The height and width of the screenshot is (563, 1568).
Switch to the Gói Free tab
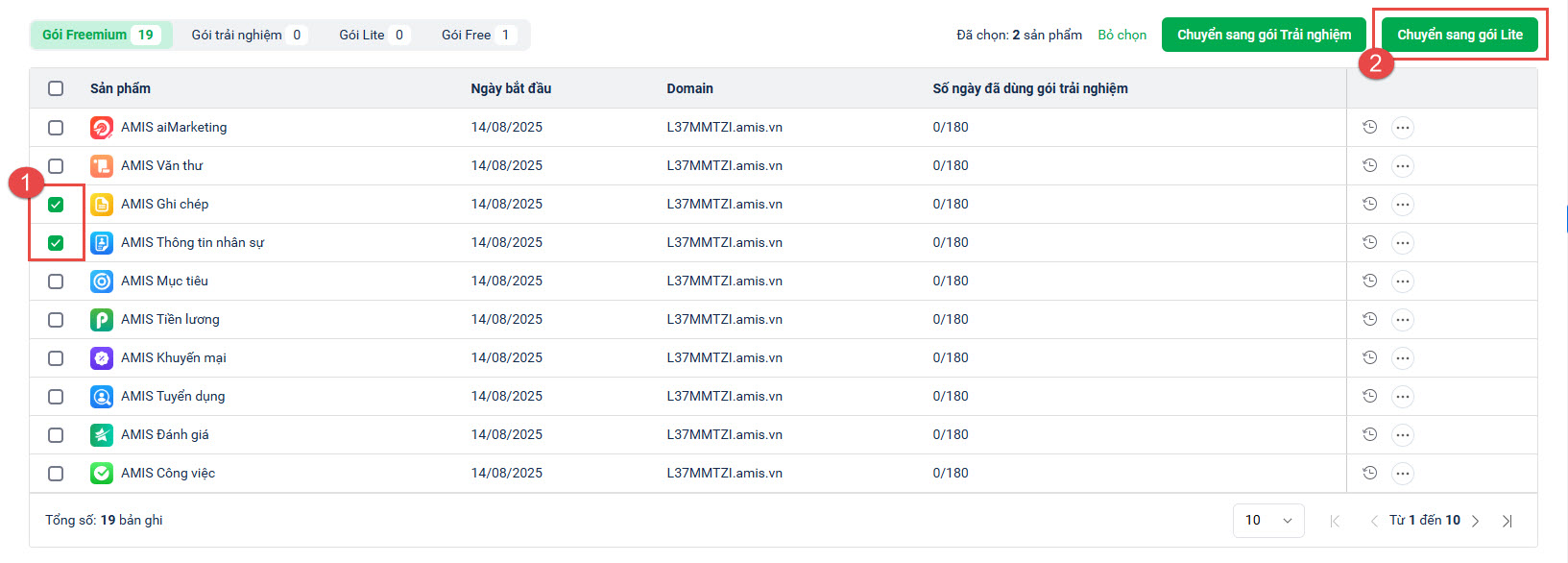477,36
